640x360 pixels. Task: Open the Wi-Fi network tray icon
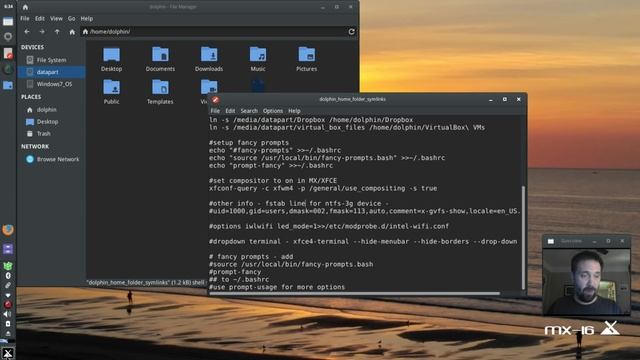point(8,295)
